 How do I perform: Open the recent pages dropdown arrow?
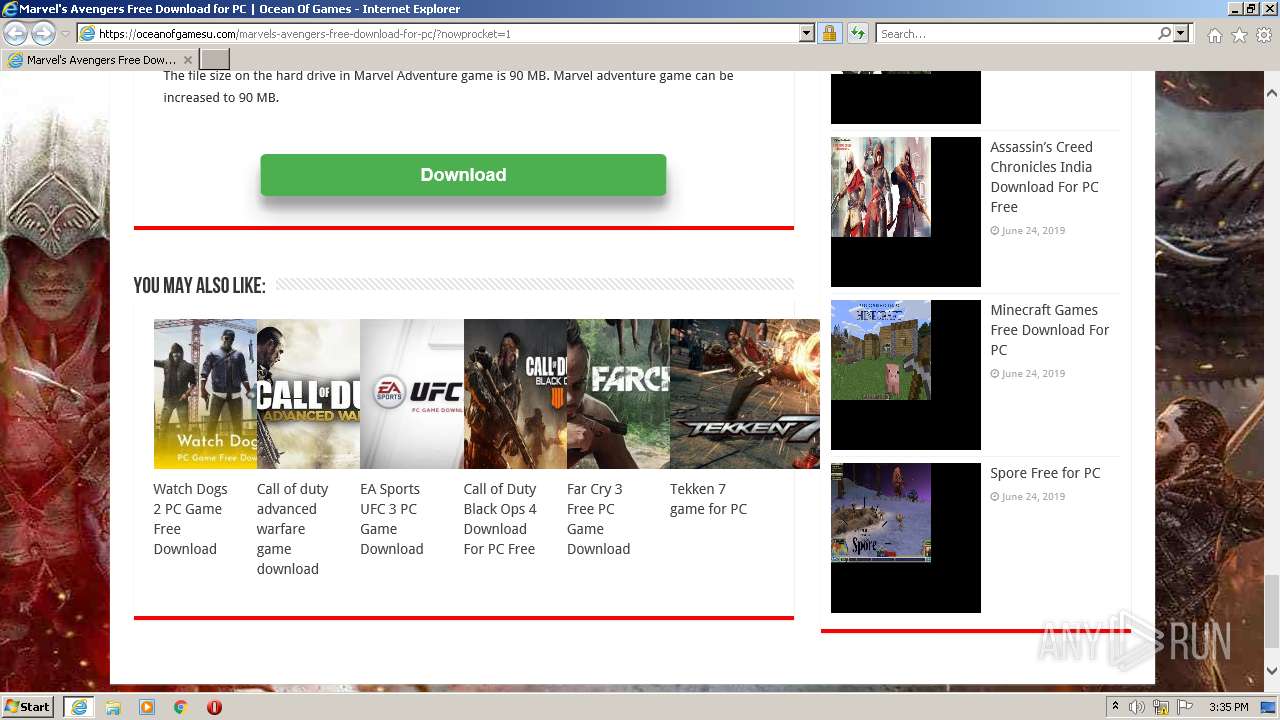click(x=65, y=34)
